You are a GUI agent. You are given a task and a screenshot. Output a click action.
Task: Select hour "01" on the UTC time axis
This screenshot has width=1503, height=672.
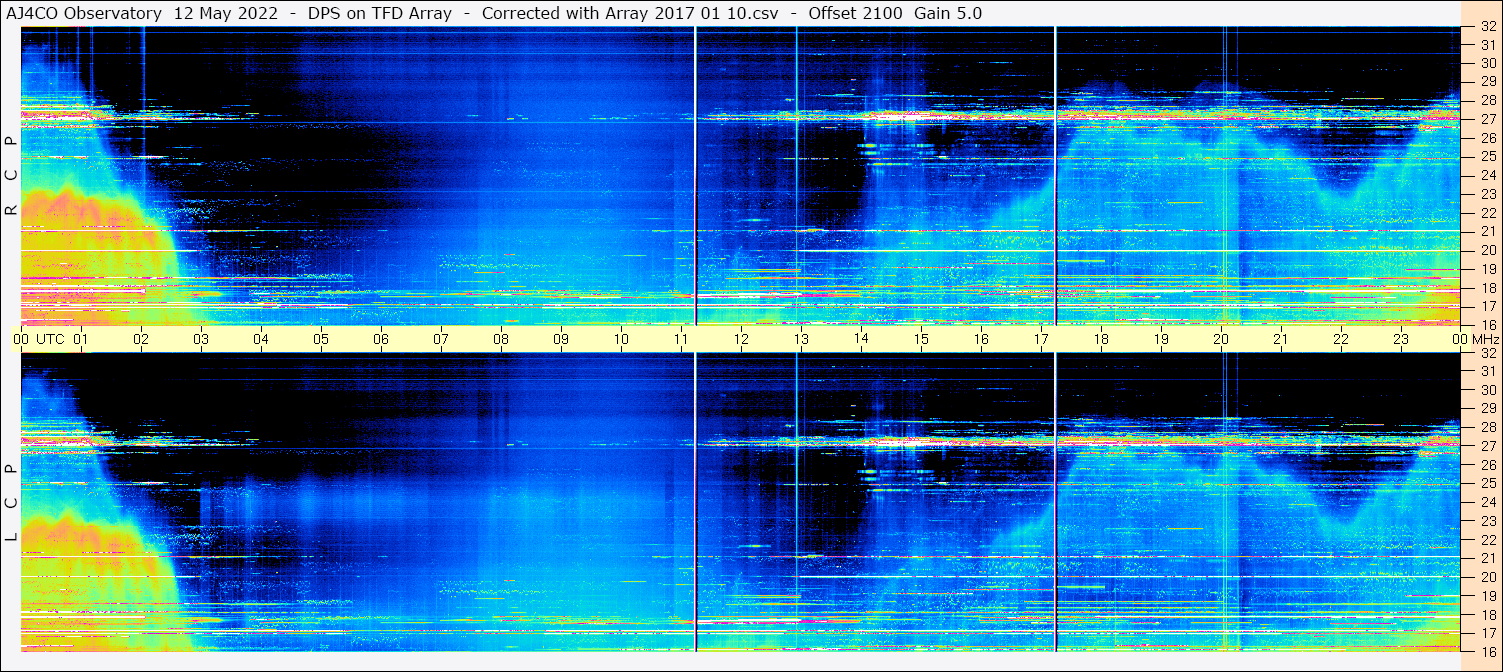(81, 339)
